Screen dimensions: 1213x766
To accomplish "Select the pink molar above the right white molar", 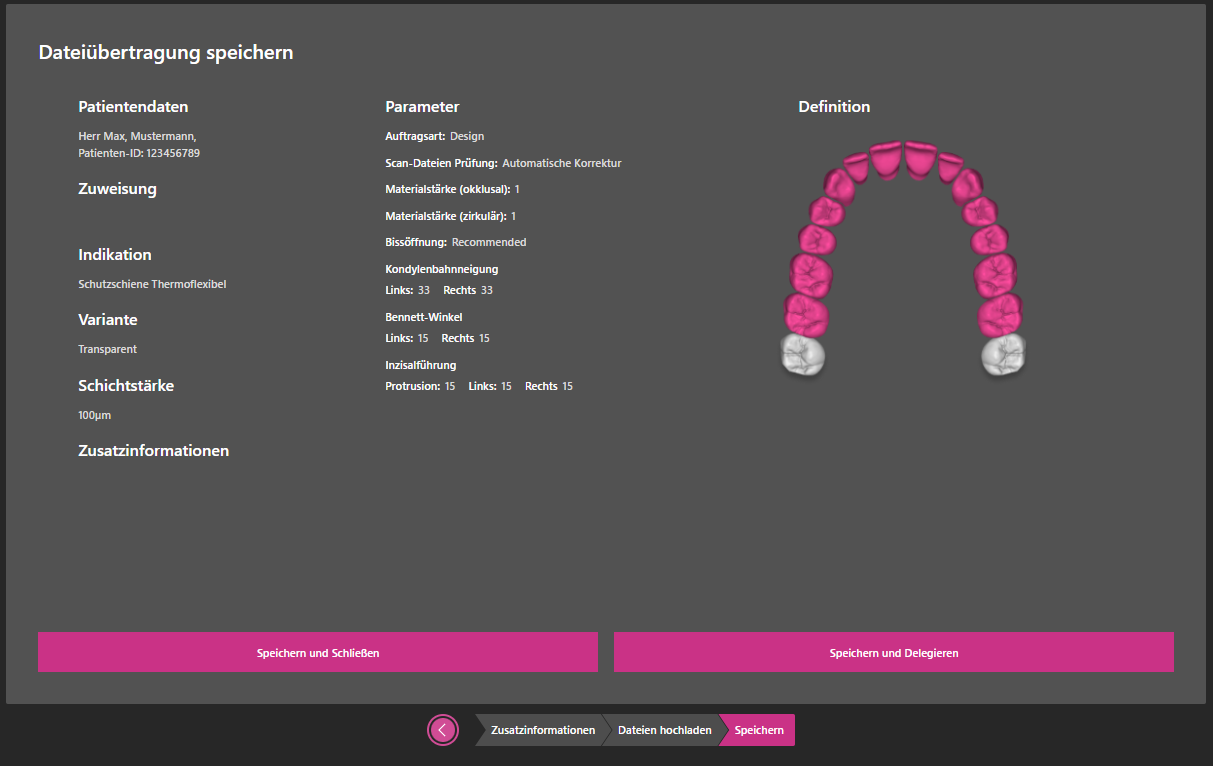I will point(998,313).
